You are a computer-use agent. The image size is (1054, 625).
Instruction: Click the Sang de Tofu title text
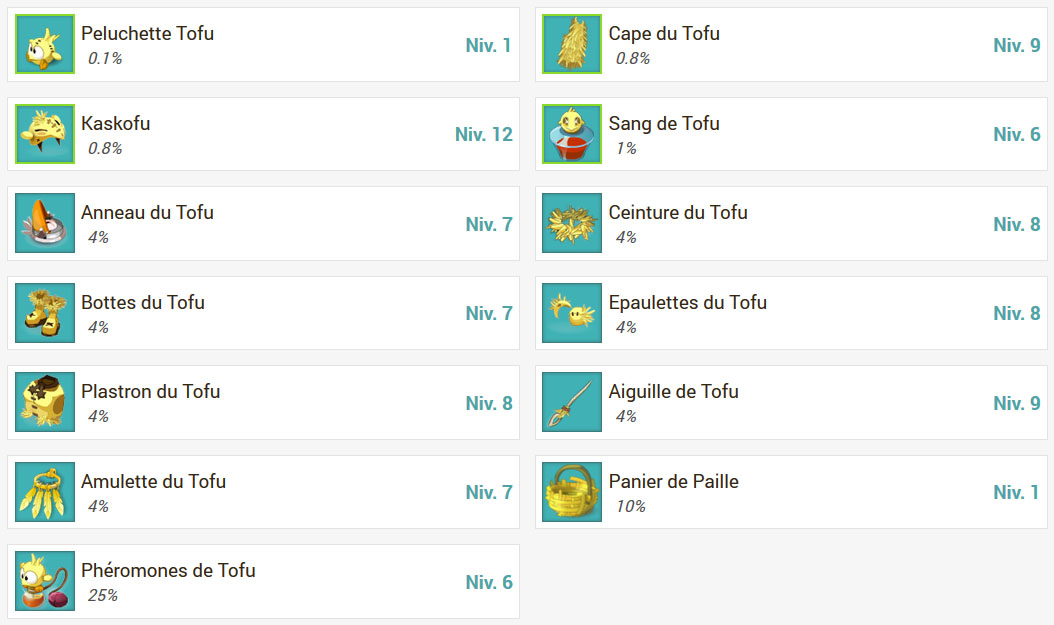coord(664,124)
